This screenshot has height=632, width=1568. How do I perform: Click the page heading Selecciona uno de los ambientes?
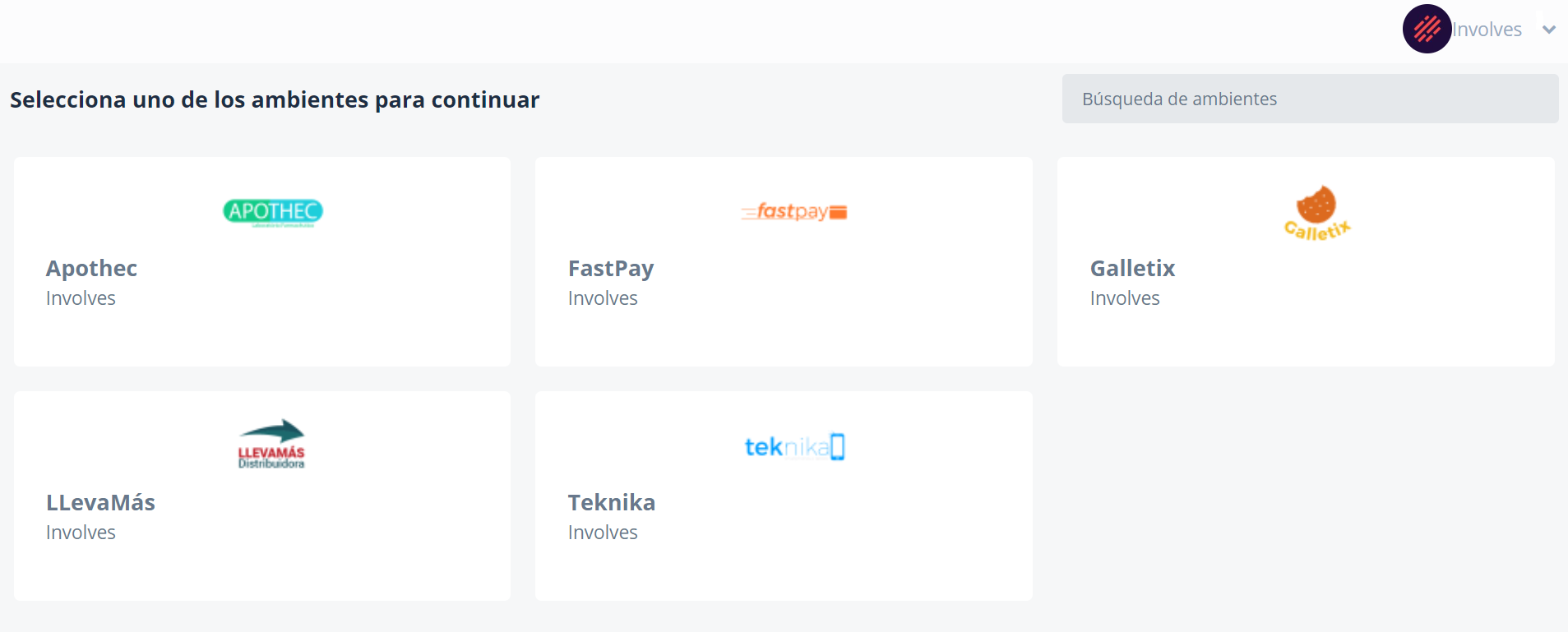point(275,100)
